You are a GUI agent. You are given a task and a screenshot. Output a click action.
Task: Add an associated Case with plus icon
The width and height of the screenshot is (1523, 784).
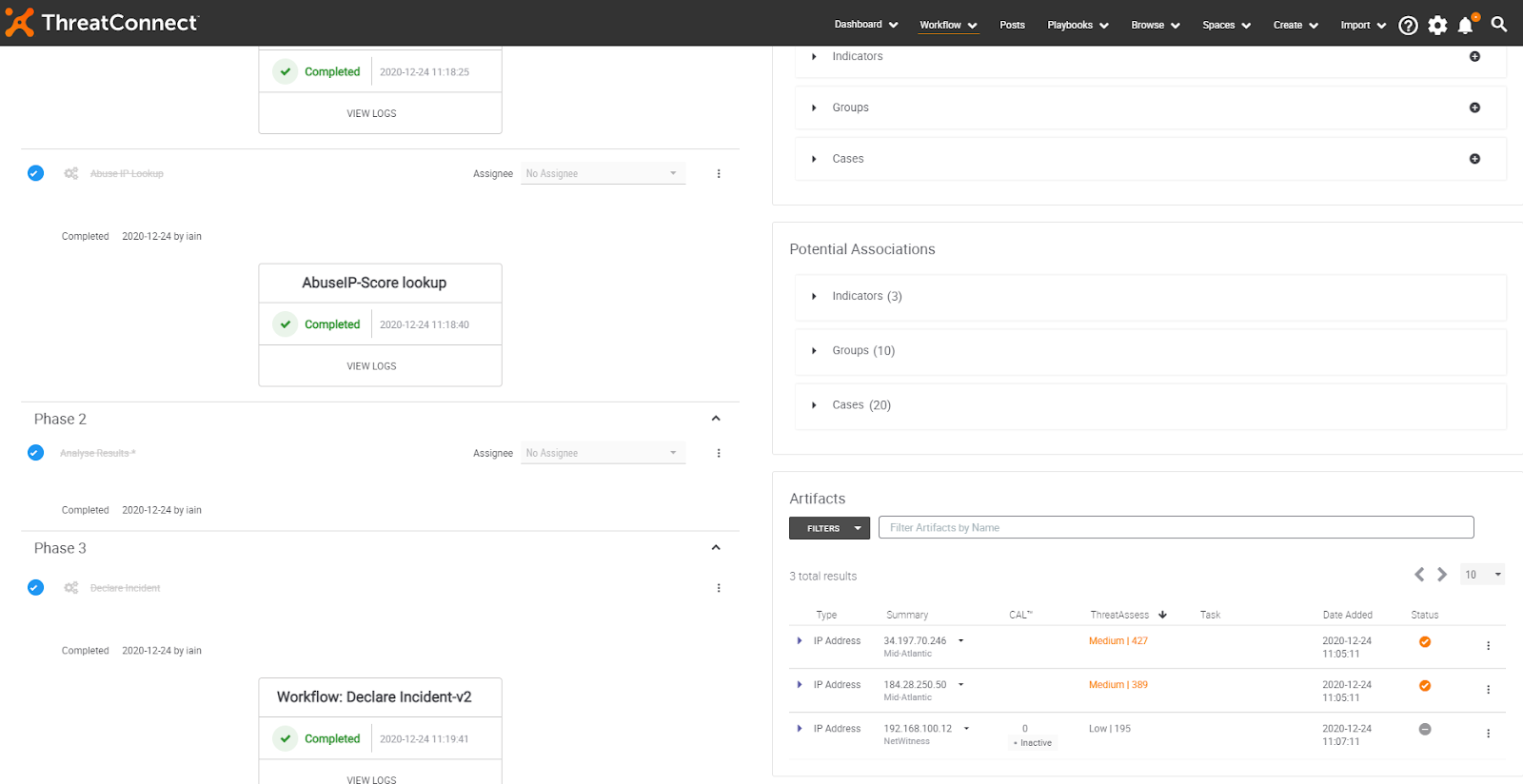[x=1474, y=159]
